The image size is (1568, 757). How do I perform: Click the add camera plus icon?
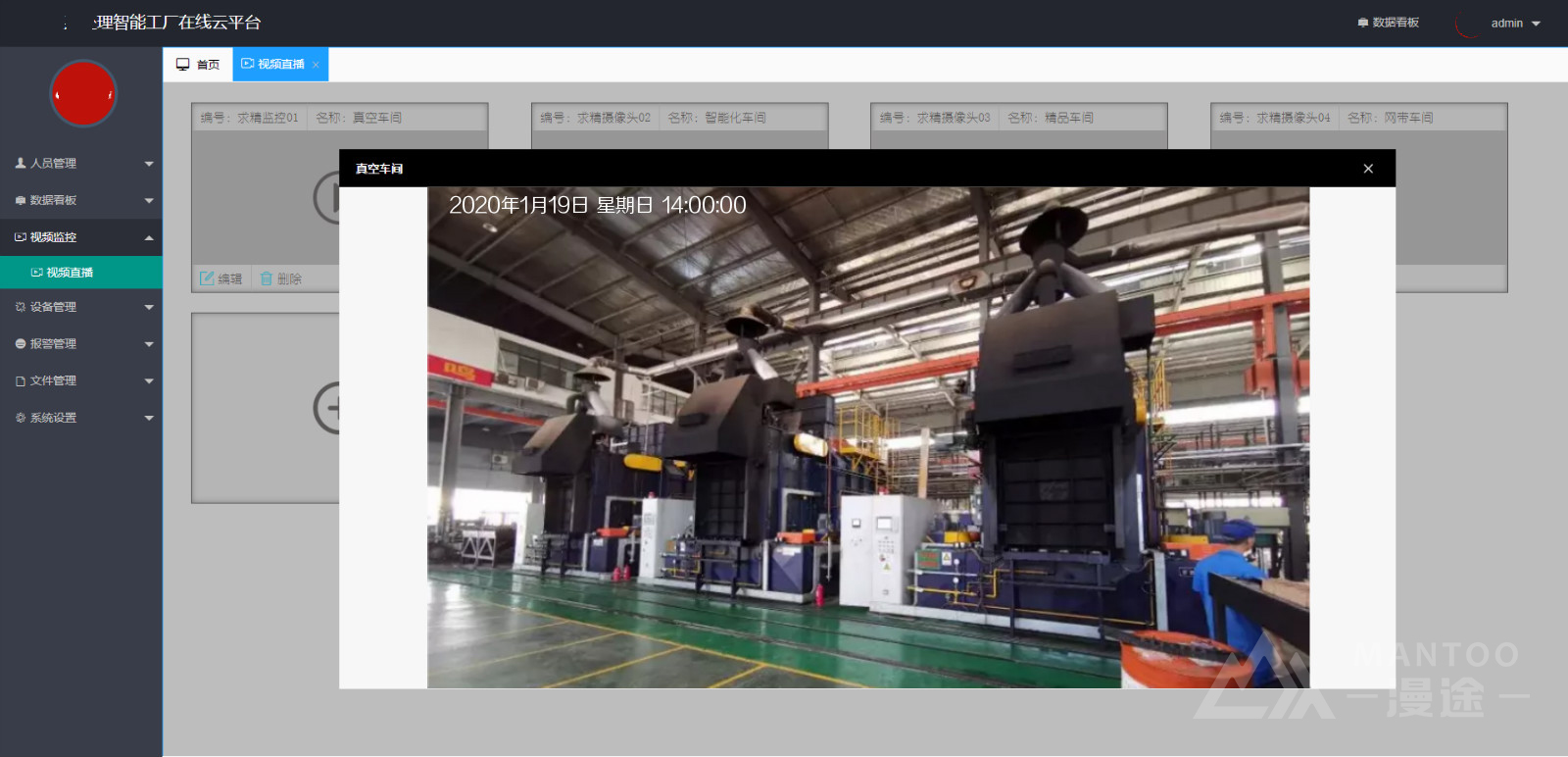pyautogui.click(x=328, y=408)
